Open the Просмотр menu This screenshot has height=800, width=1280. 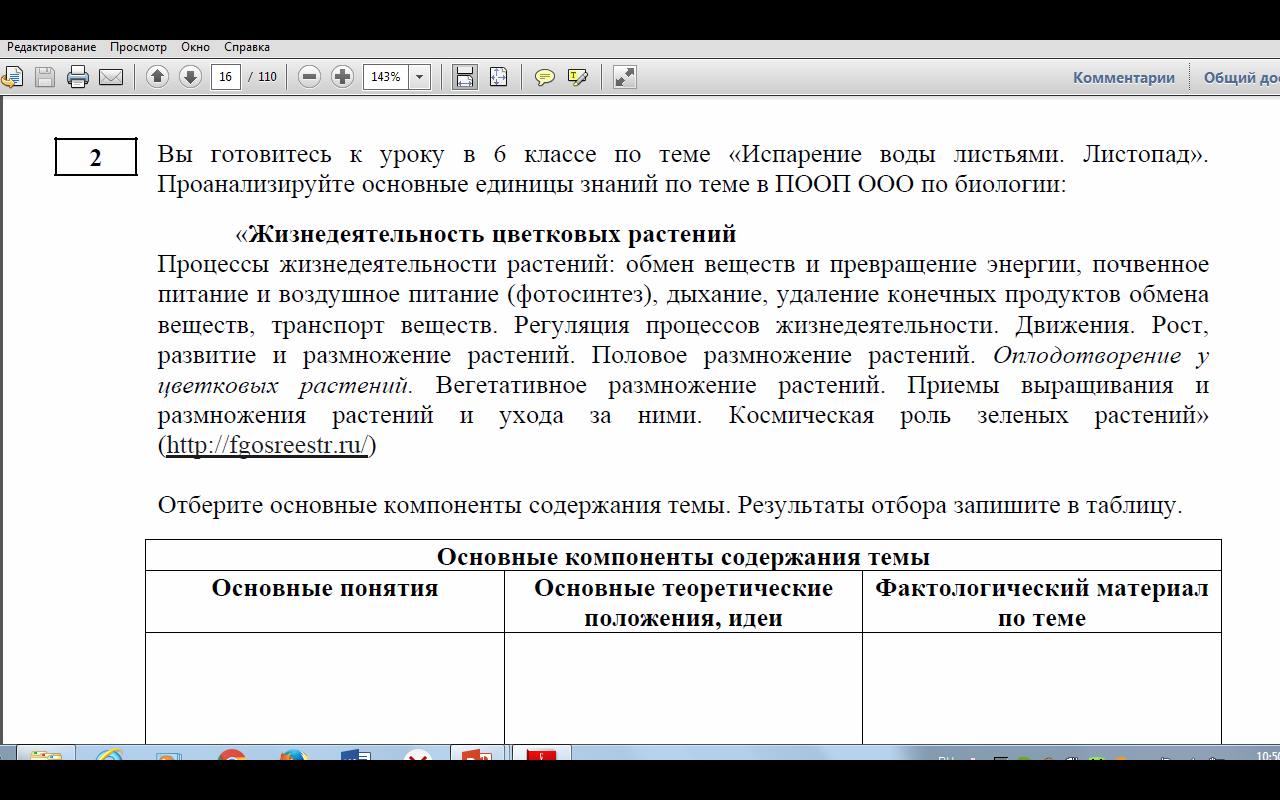139,47
